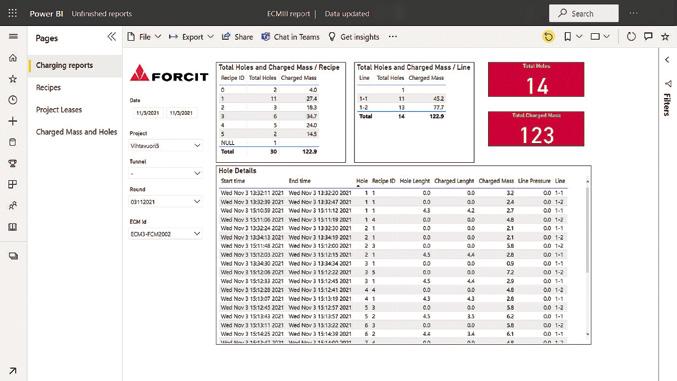Click the View layout rectangle icon
677x381 pixels.
point(595,37)
